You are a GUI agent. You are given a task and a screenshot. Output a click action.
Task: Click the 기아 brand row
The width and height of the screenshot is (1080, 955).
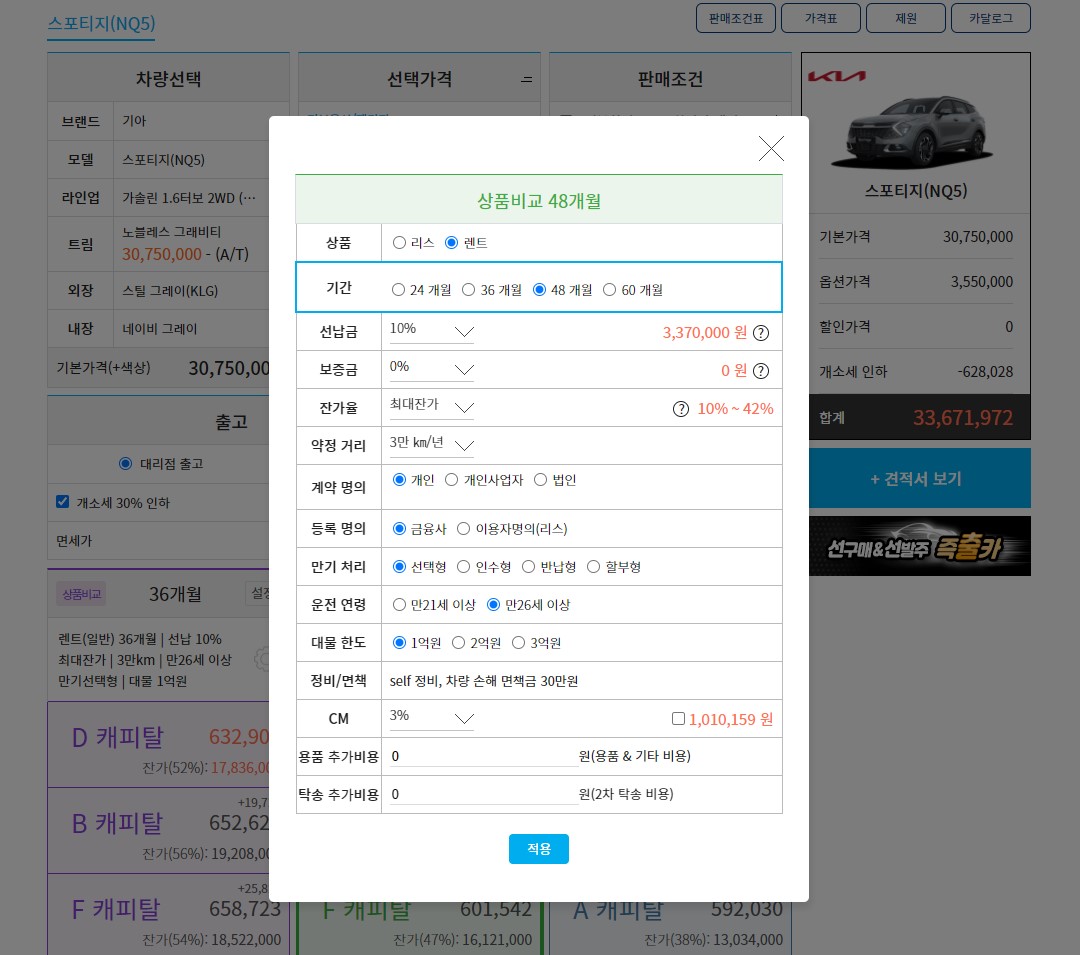[158, 121]
